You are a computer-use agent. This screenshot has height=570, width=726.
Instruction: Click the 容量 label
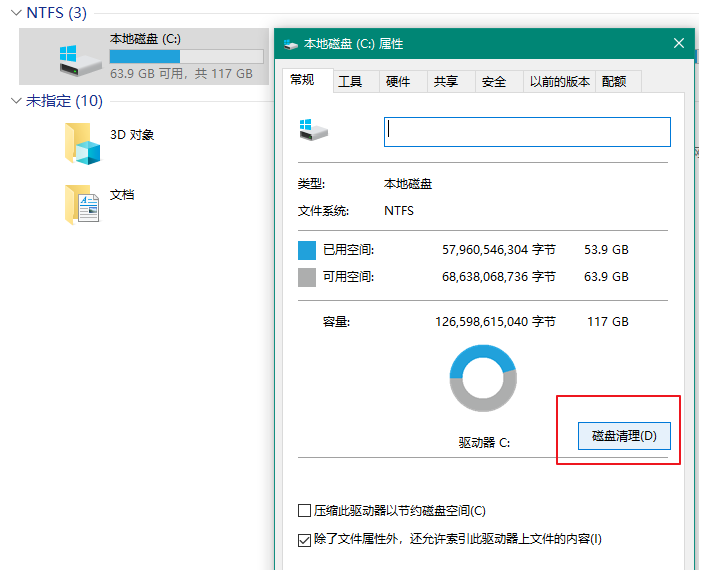coord(337,322)
